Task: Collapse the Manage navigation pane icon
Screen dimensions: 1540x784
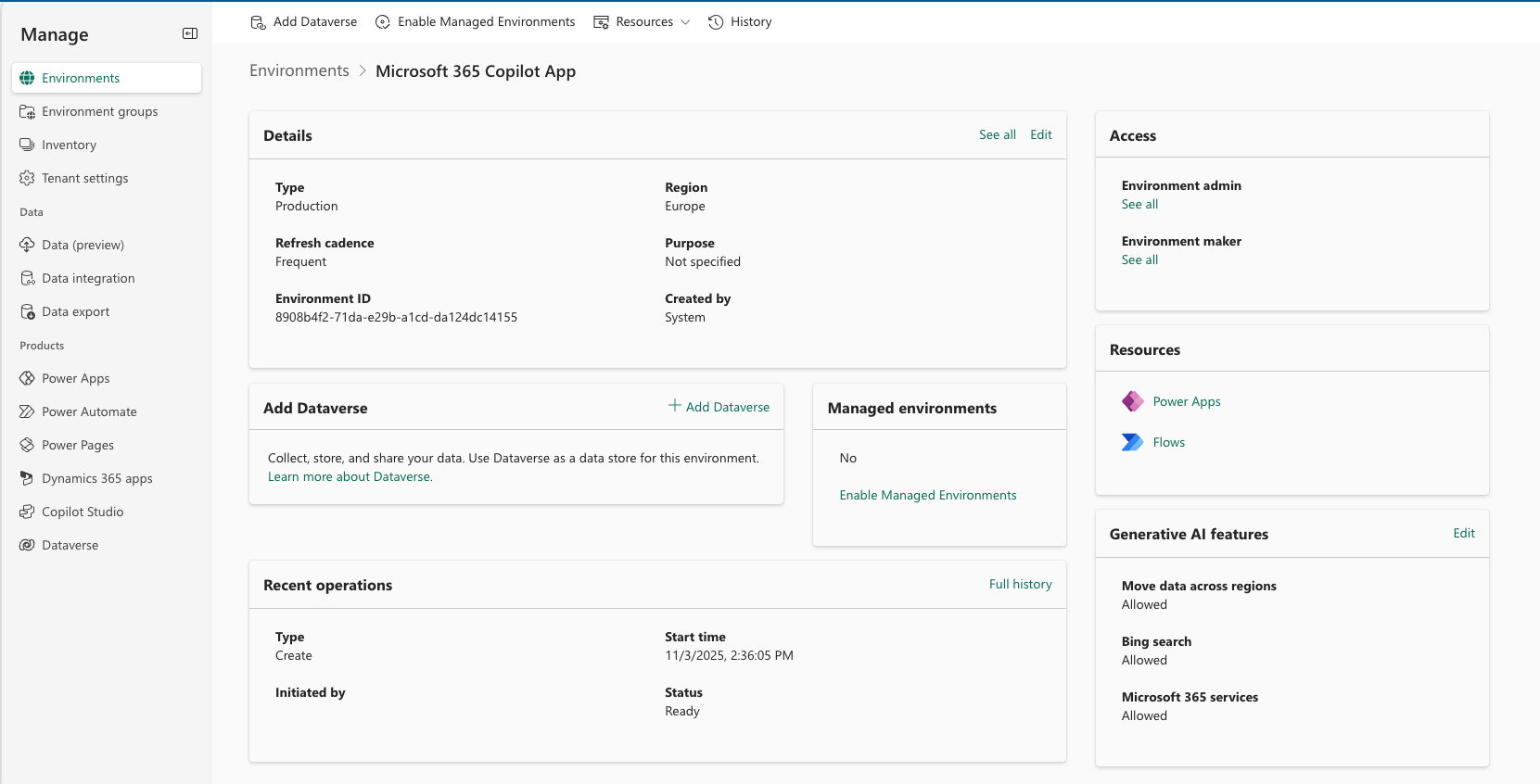Action: [x=190, y=33]
